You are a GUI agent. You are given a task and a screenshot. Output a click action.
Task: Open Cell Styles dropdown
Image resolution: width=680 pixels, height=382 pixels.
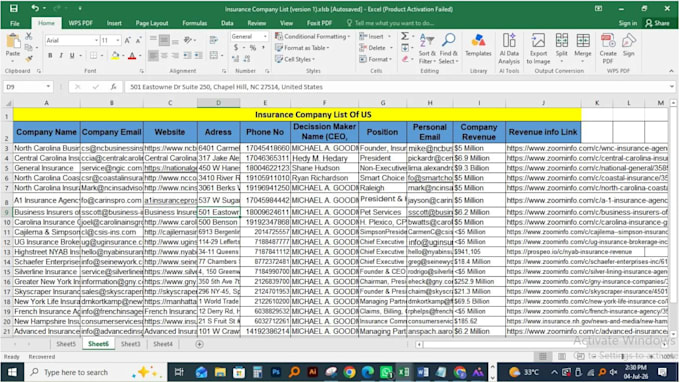click(295, 59)
